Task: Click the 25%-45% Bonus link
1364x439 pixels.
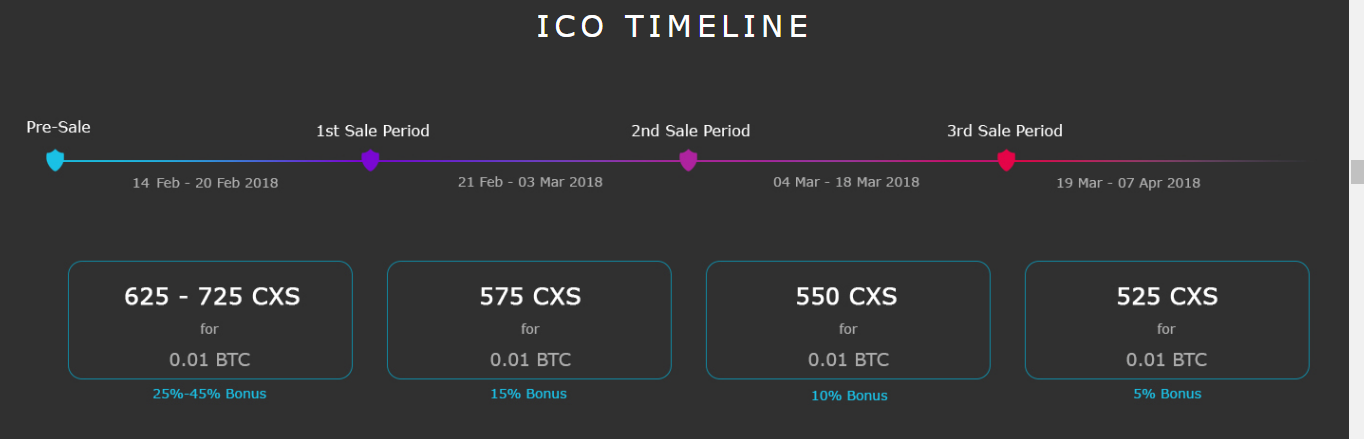Action: pyautogui.click(x=210, y=394)
